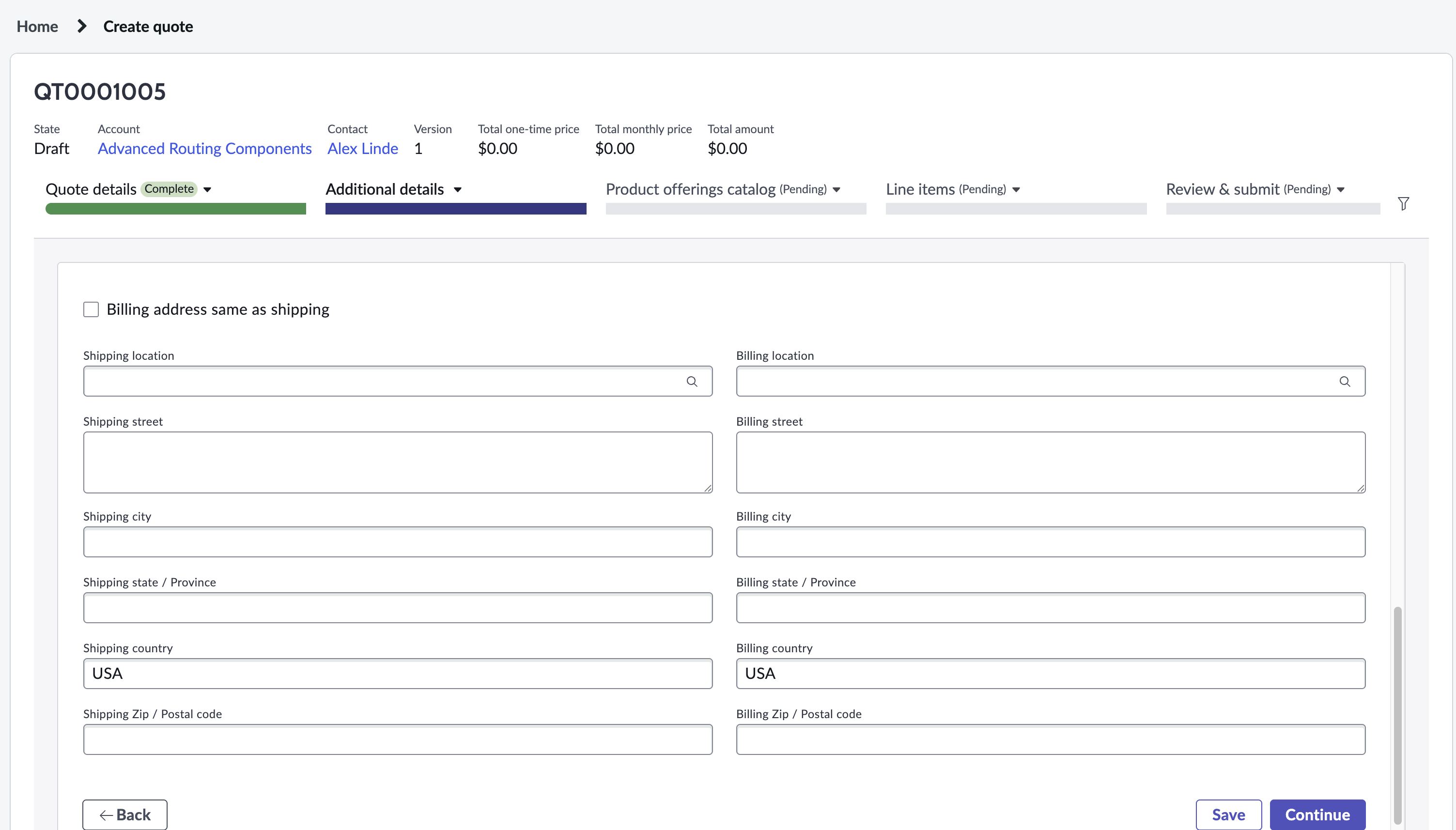
Task: Focus the Billing city field
Action: (x=1050, y=542)
